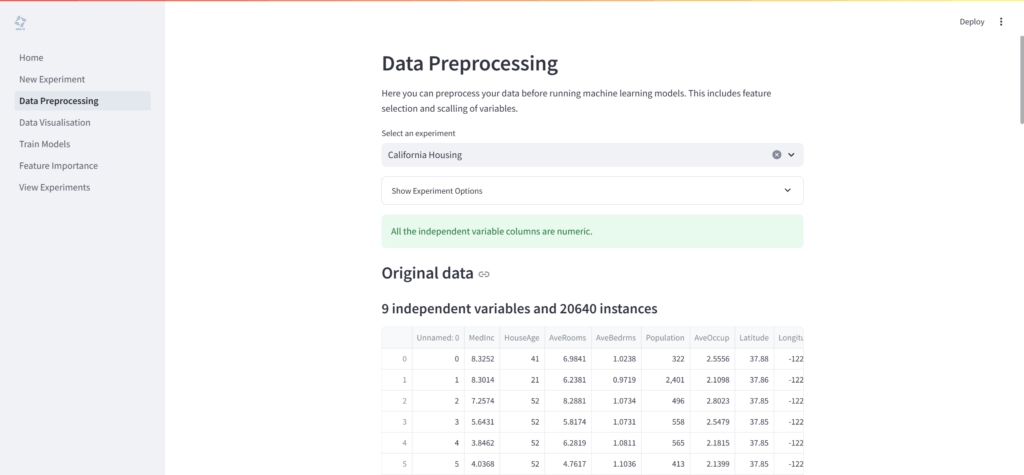Click the AveRooms value 6.9841 cell
1024x475 pixels.
click(x=566, y=359)
